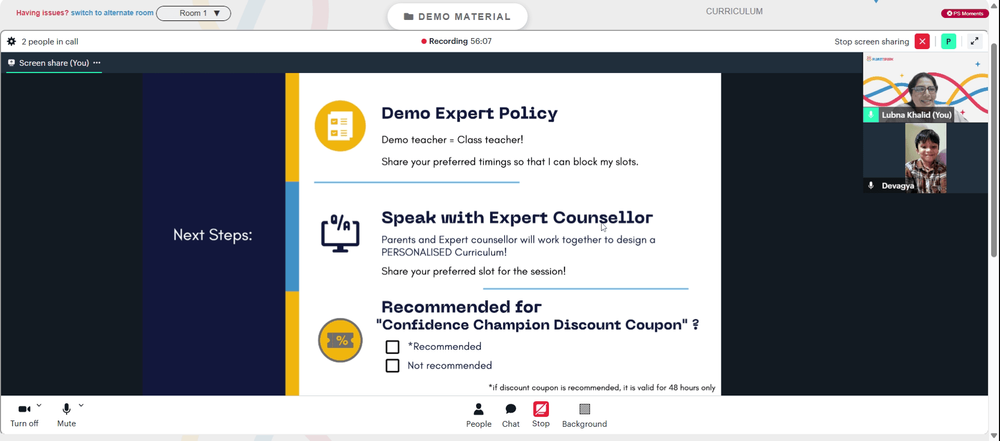This screenshot has width=1000, height=441.
Task: Click Having issues? text
Action: (42, 13)
